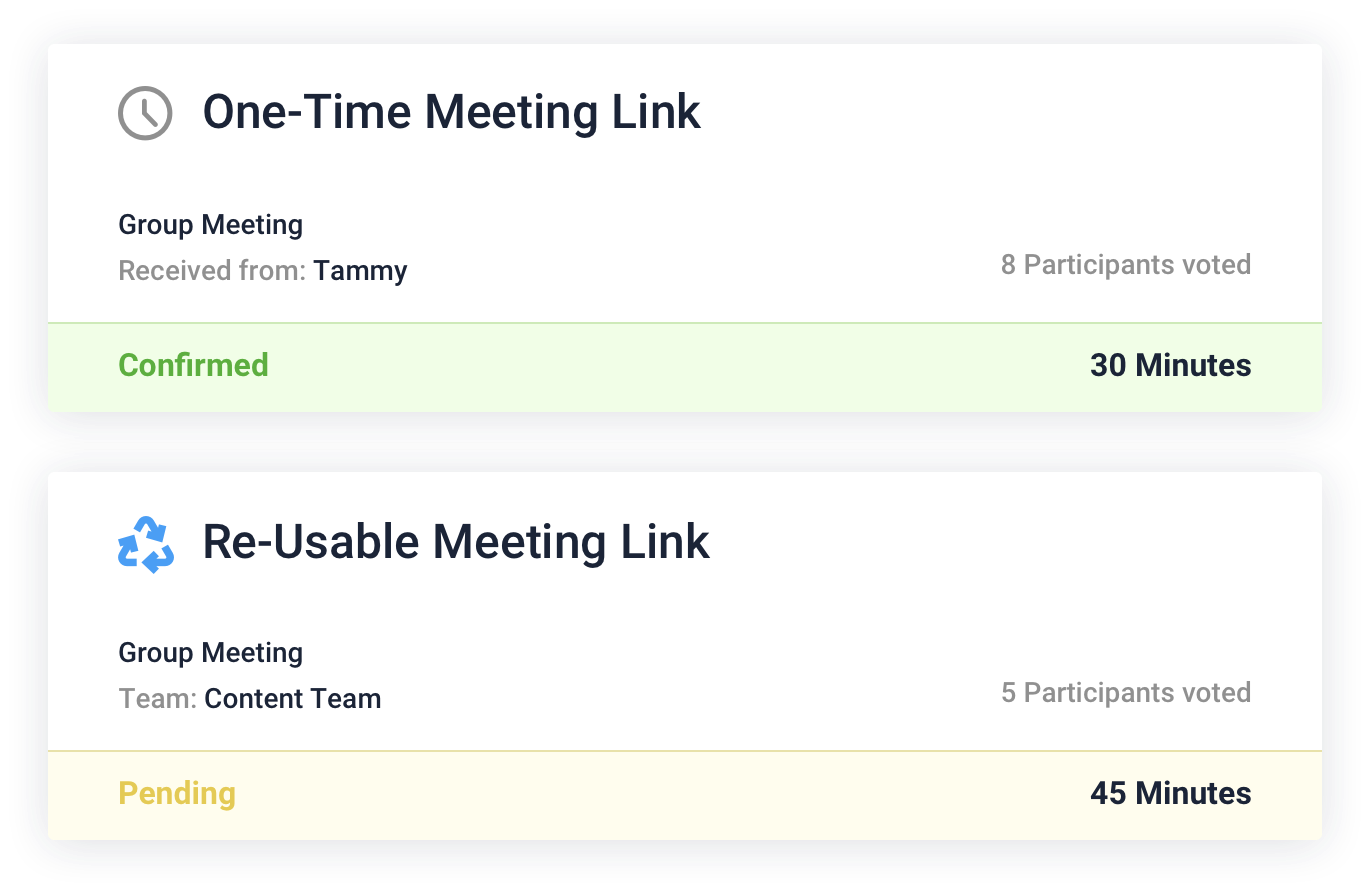Screen dimensions: 1370x892
Task: Click the 45 Minutes duration
Action: pos(1170,793)
